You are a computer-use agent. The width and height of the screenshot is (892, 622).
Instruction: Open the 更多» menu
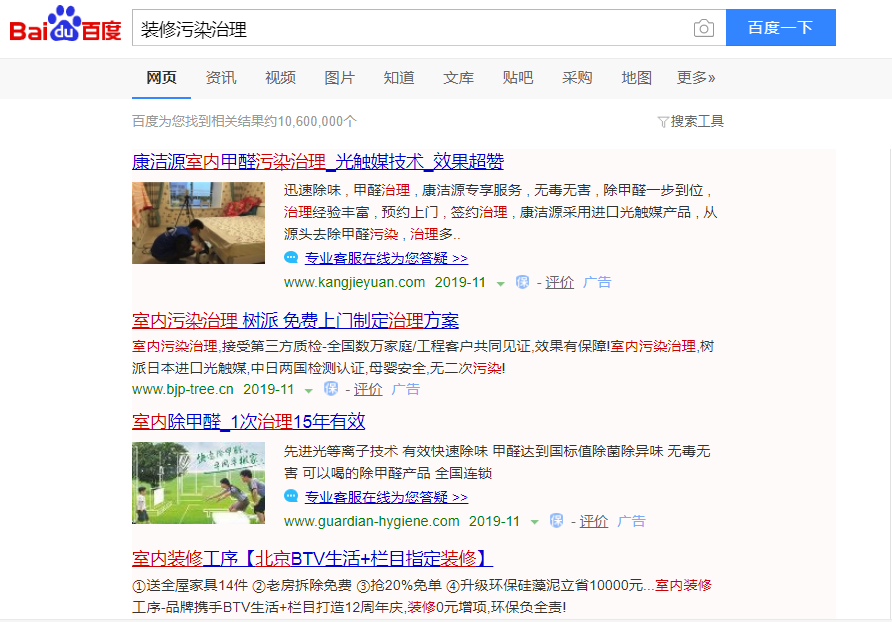coord(696,77)
